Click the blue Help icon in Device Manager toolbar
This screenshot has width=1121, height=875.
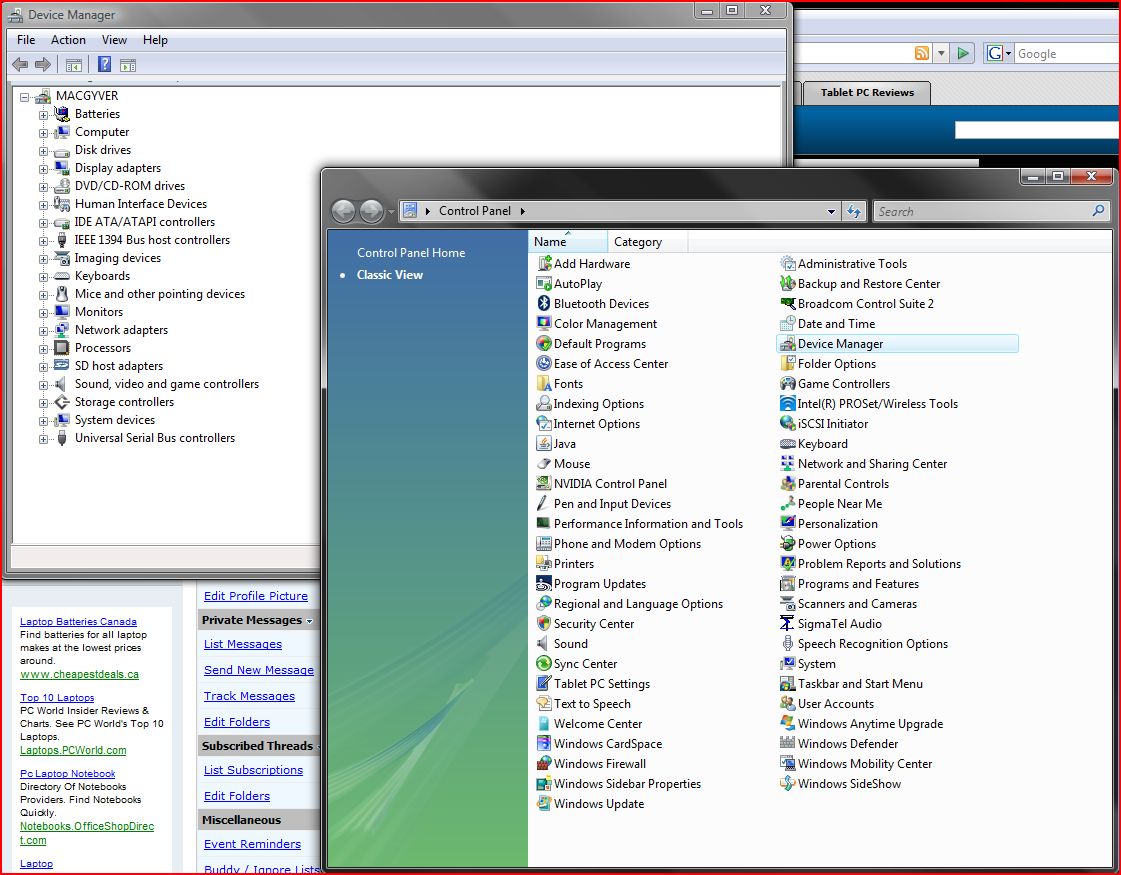(x=104, y=64)
